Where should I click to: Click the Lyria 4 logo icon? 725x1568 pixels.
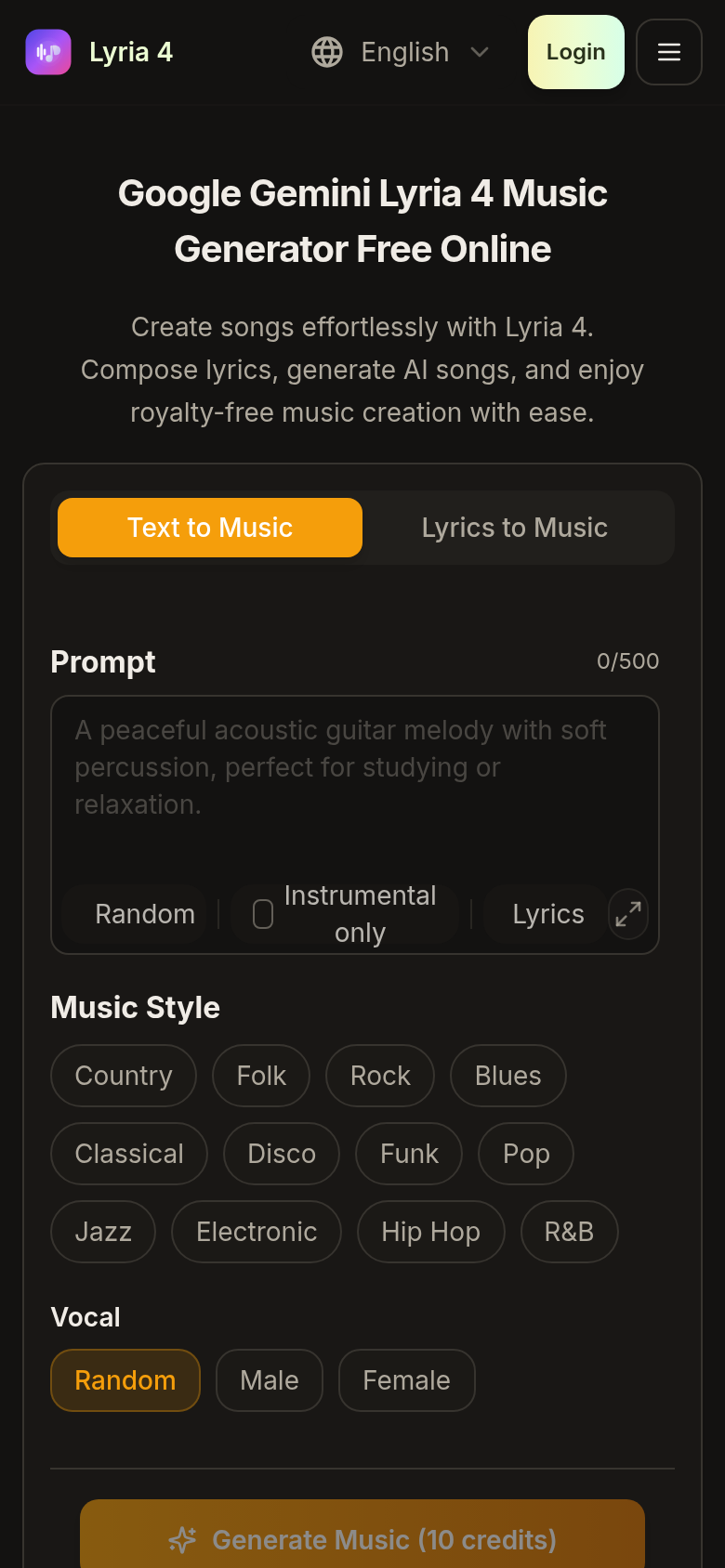(48, 52)
